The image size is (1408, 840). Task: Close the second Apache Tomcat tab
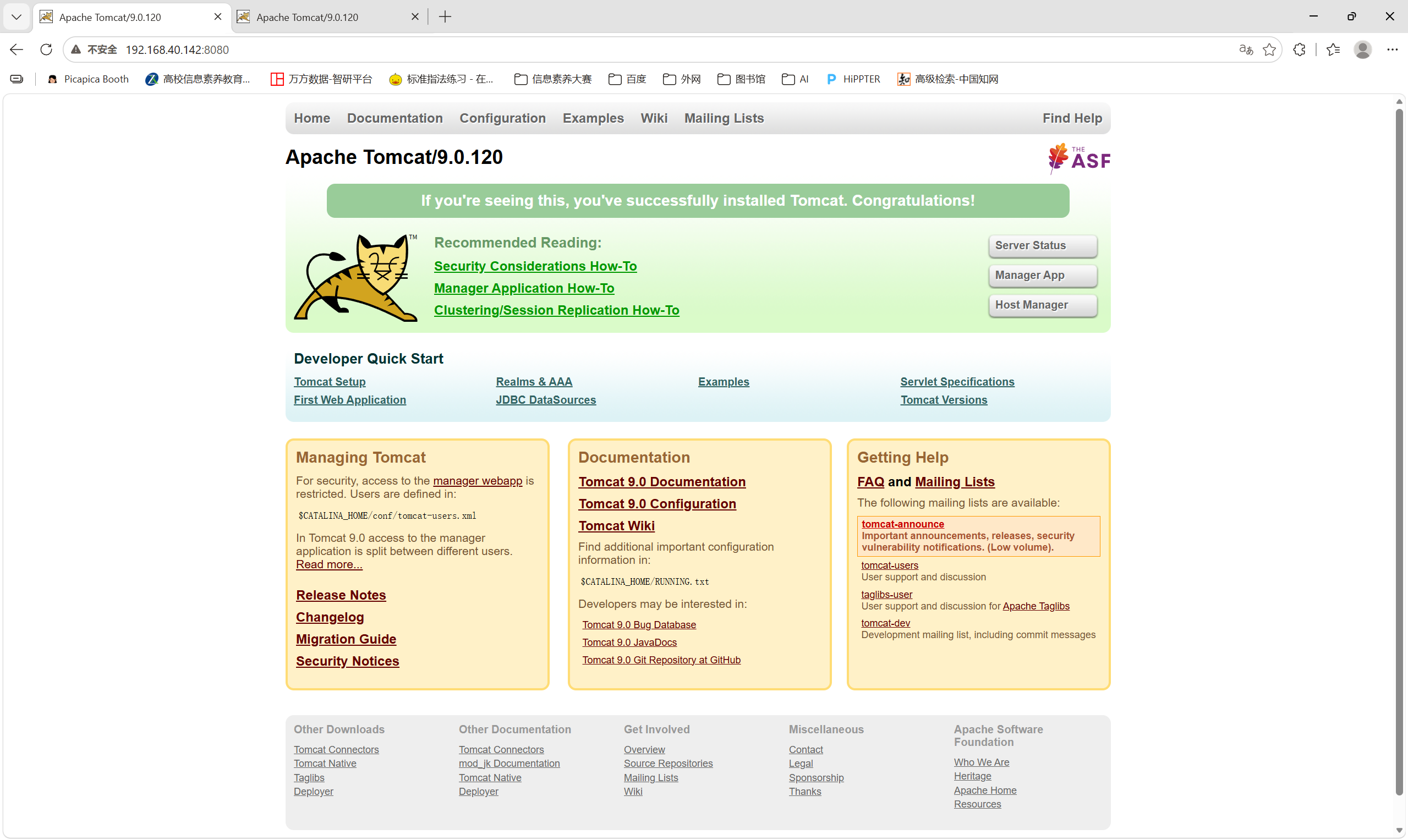tap(415, 17)
